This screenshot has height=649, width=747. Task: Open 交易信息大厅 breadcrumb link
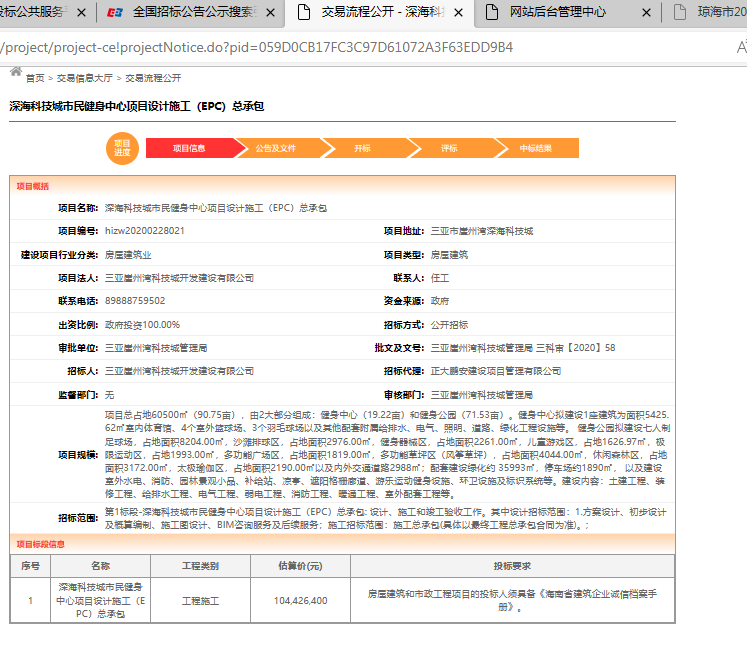point(84,77)
